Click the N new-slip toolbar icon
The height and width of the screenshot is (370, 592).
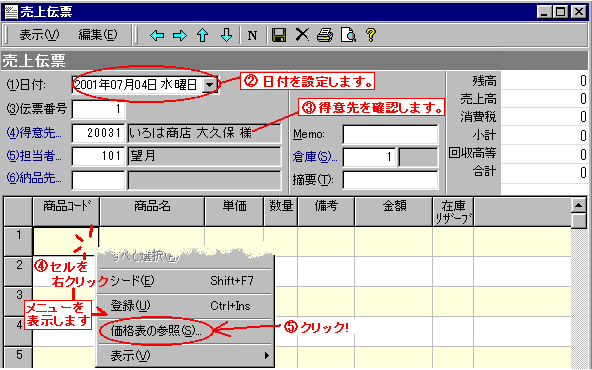pos(252,35)
